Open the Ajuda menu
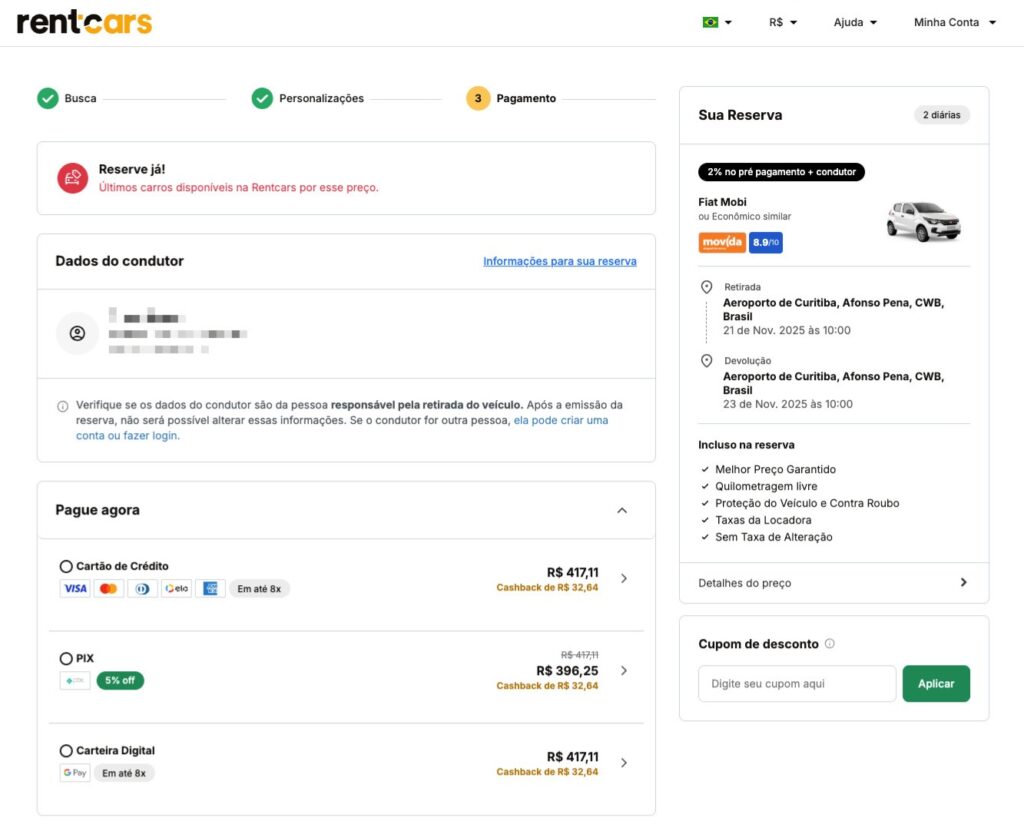This screenshot has height=834, width=1024. point(855,22)
